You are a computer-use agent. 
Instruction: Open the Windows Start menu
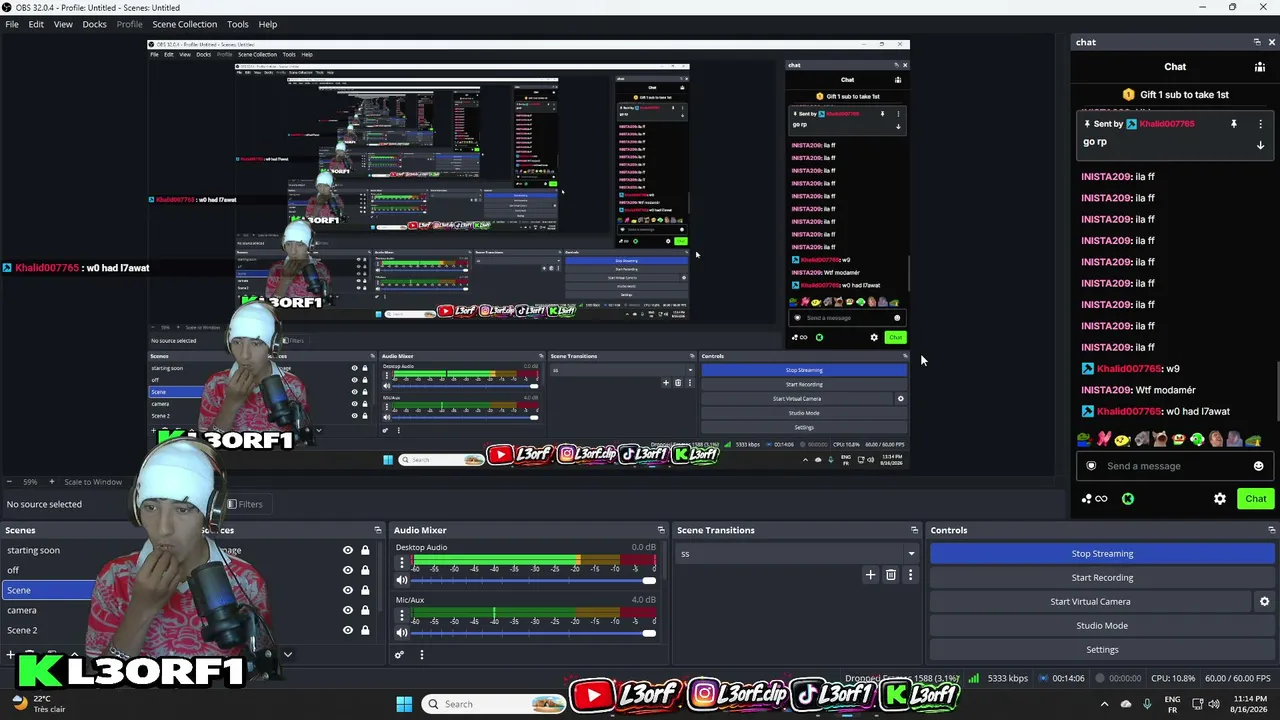point(404,704)
